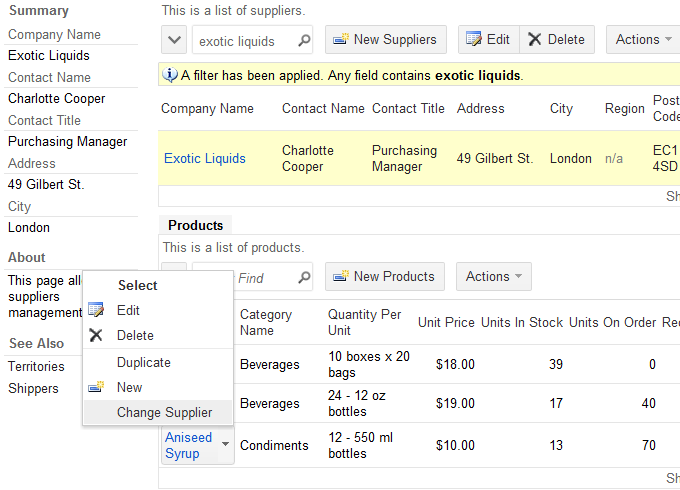
Task: Sort suppliers by Address column header
Action: tap(481, 108)
